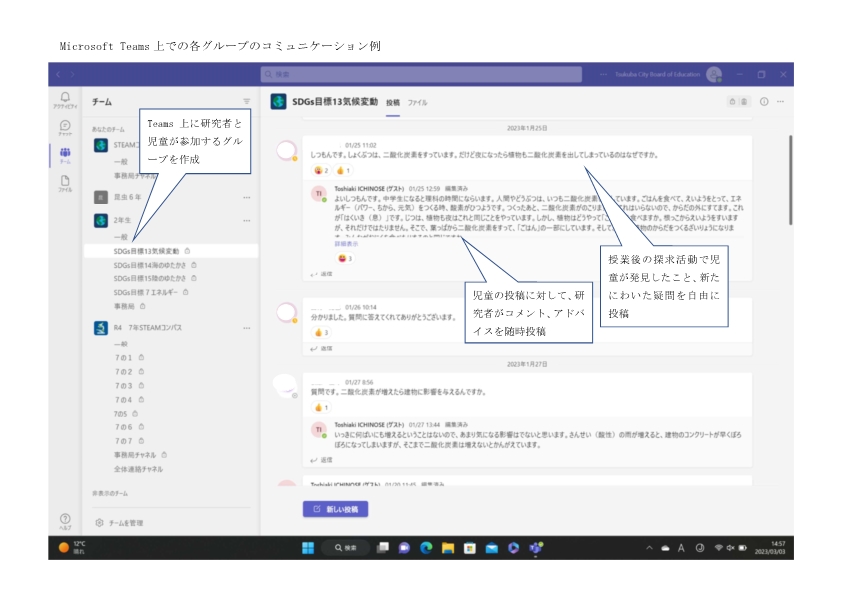Open Help at the bottom of the rail

coord(65,521)
